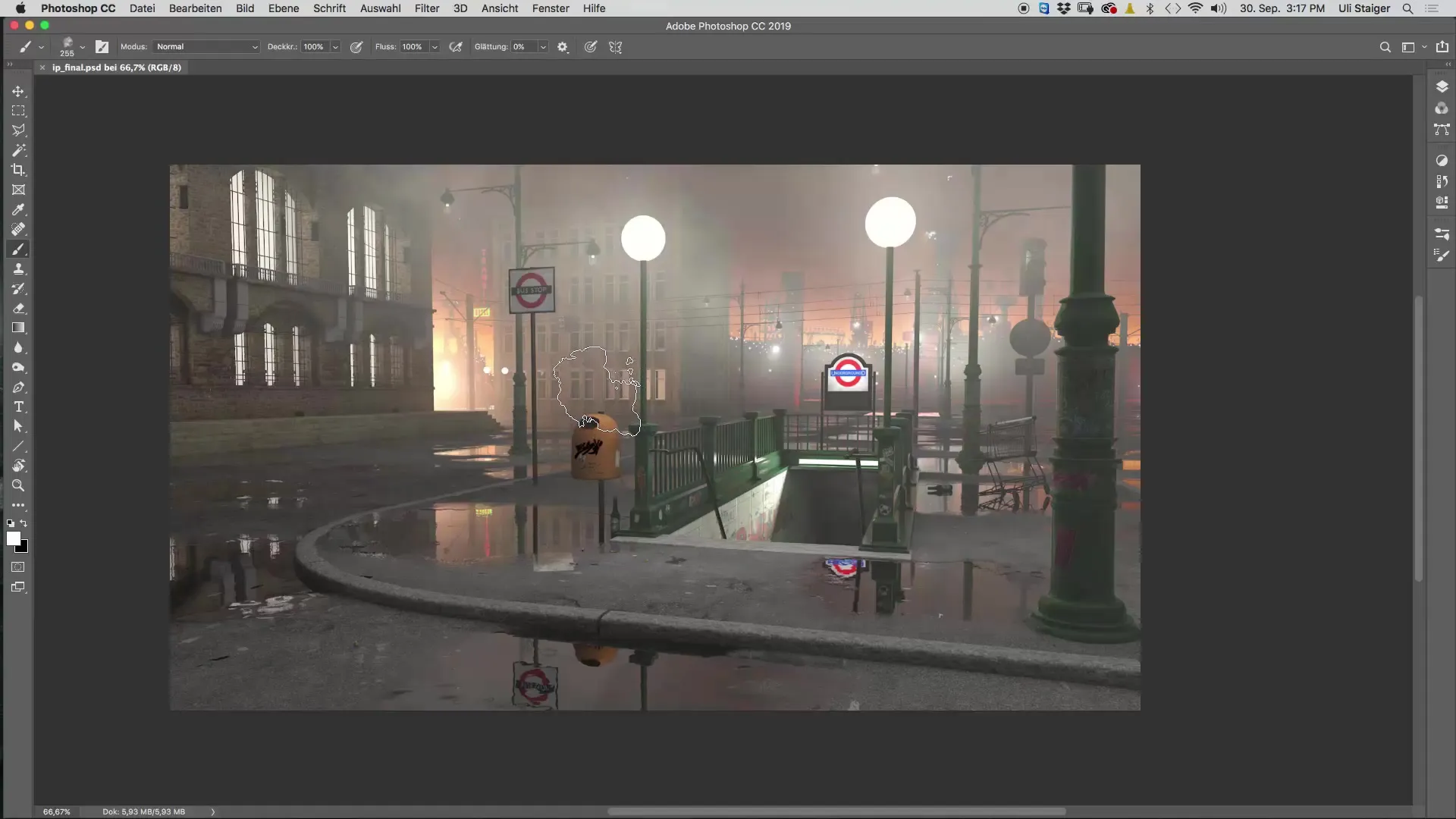Open the Adjustments panel icon
Image resolution: width=1456 pixels, height=819 pixels.
coord(1442,161)
